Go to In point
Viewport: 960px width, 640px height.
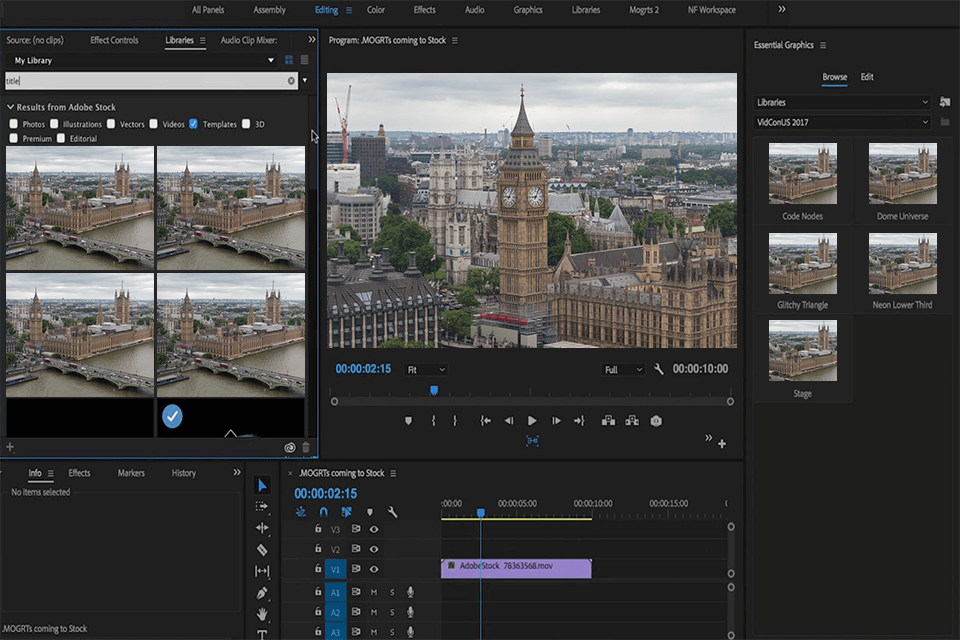(485, 421)
